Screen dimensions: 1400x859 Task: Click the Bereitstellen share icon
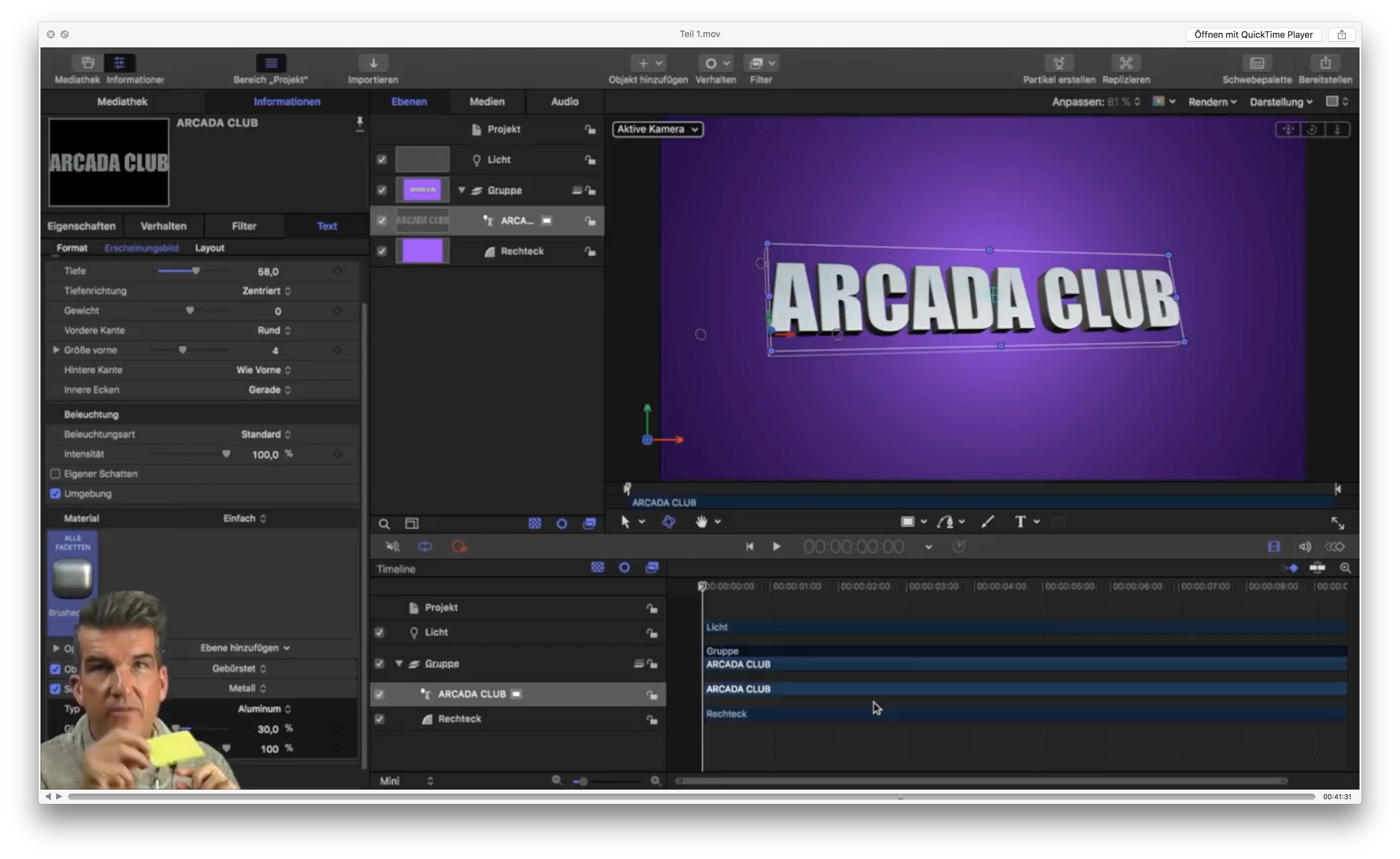click(x=1325, y=63)
